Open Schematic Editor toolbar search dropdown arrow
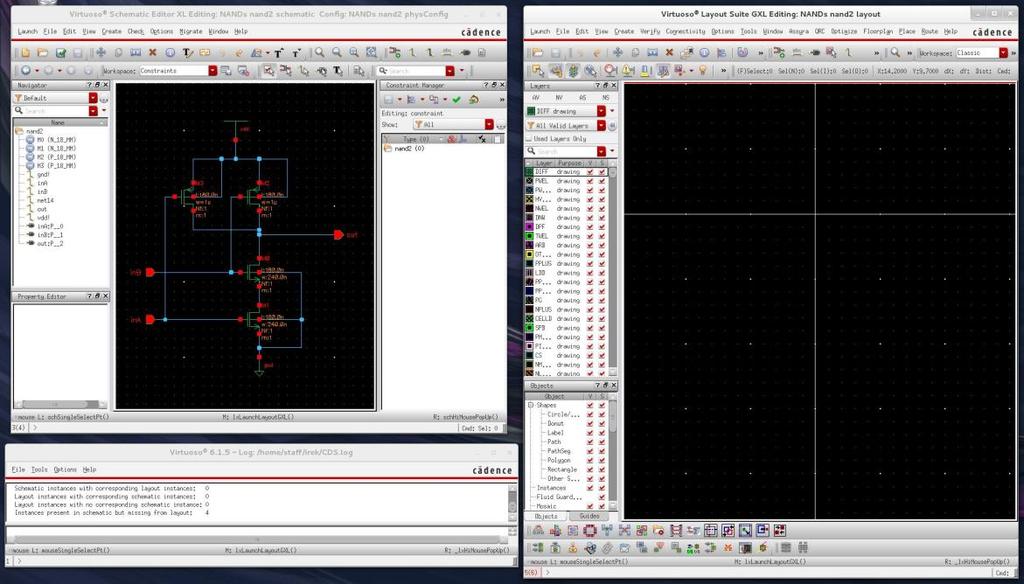The image size is (1024, 584). (x=450, y=71)
